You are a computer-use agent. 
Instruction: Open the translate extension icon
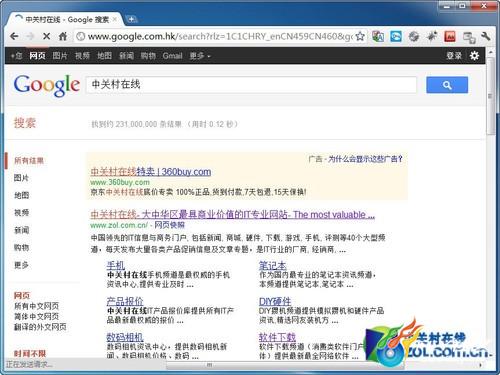click(378, 36)
